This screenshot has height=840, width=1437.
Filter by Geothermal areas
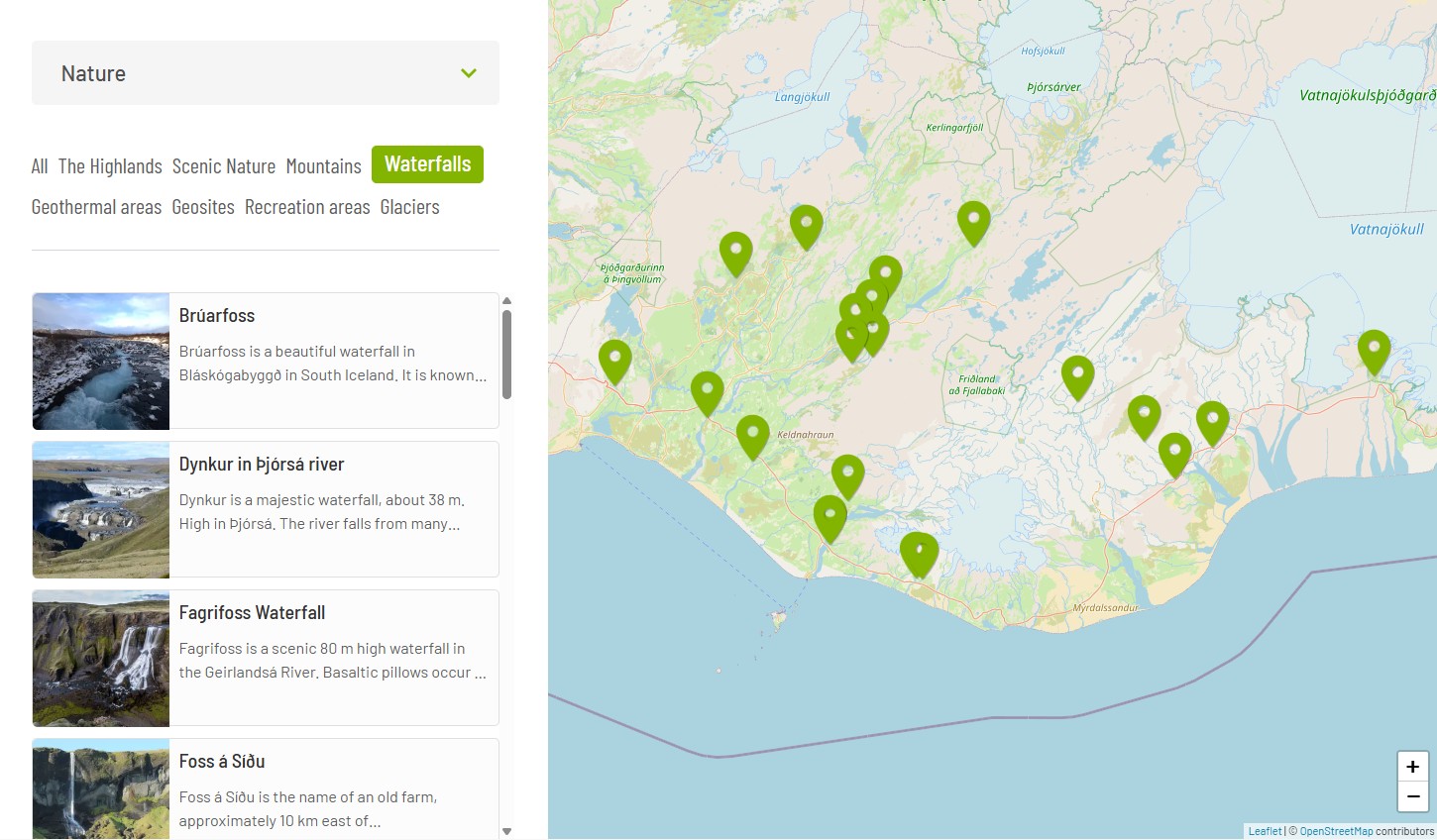click(96, 207)
